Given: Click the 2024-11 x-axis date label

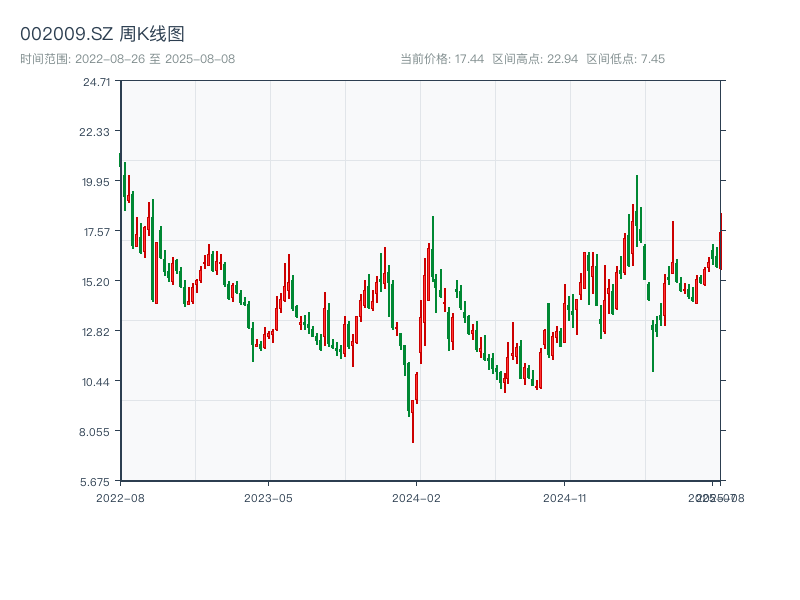Looking at the screenshot, I should click(x=565, y=497).
